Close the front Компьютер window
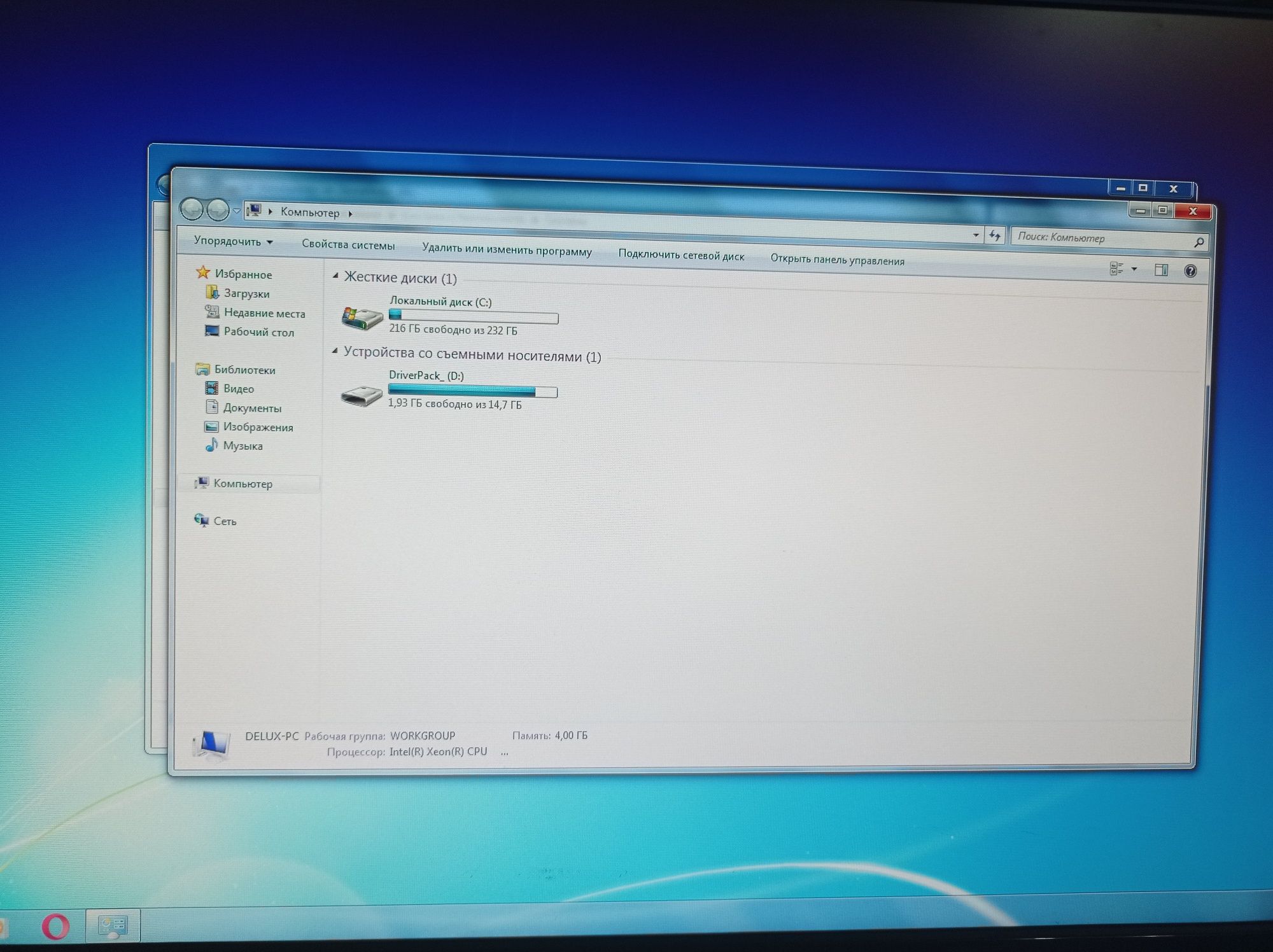Screen dimensions: 1273x952 click(x=1193, y=211)
